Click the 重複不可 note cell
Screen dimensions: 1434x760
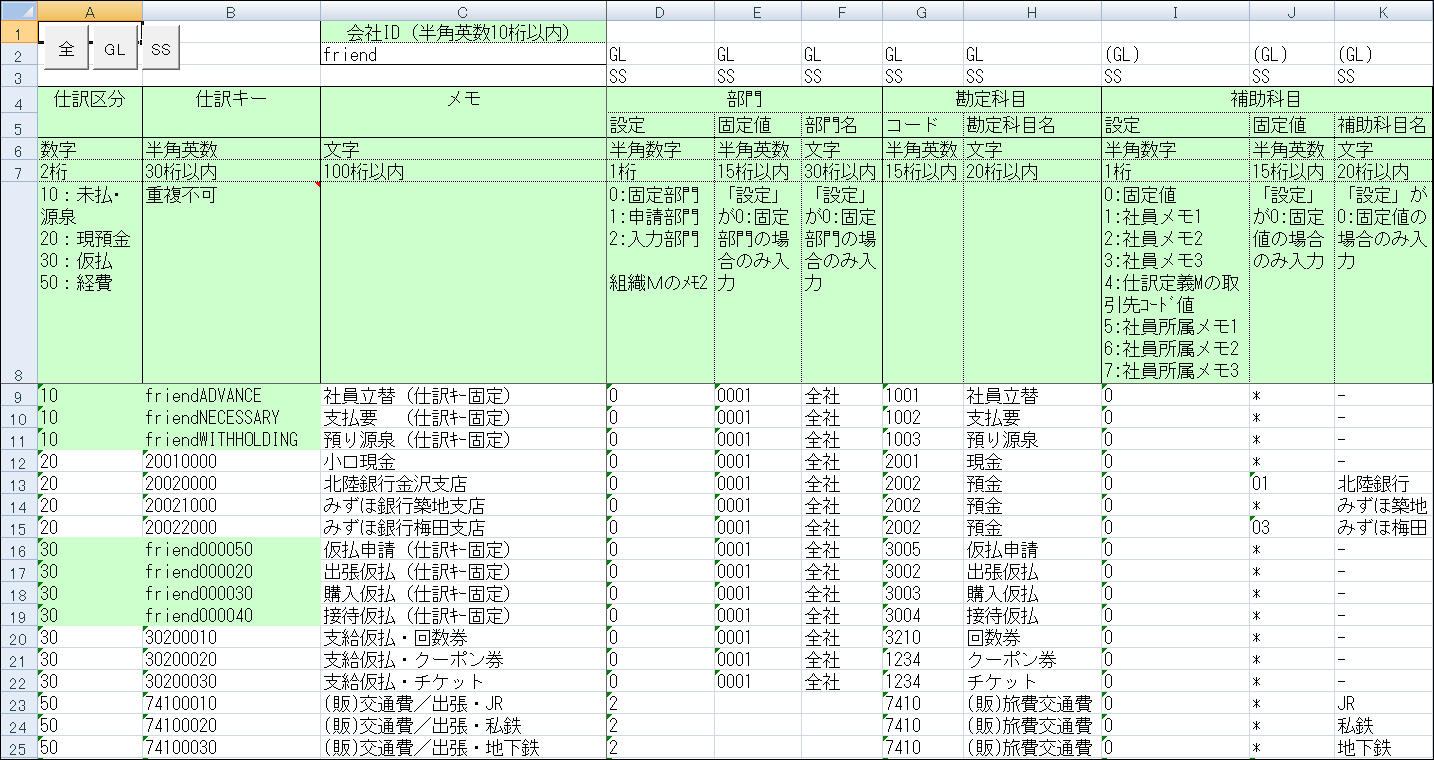[231, 283]
